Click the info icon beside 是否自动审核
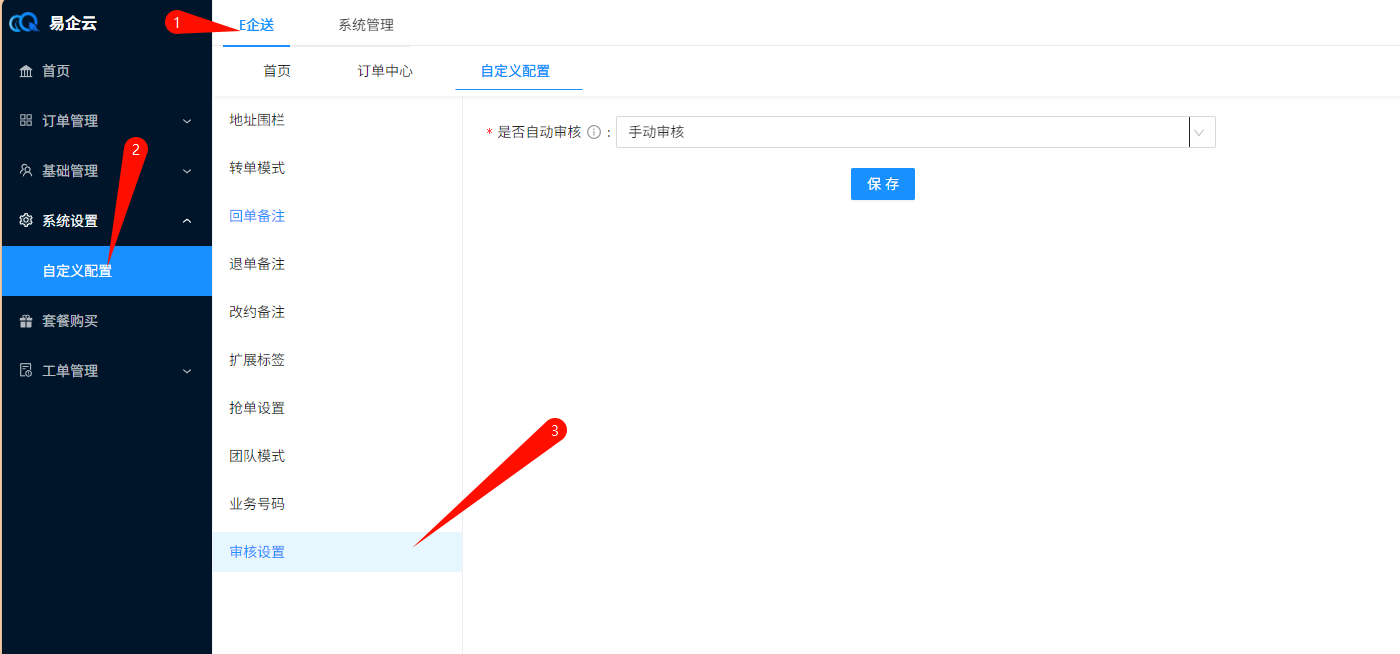 (594, 132)
